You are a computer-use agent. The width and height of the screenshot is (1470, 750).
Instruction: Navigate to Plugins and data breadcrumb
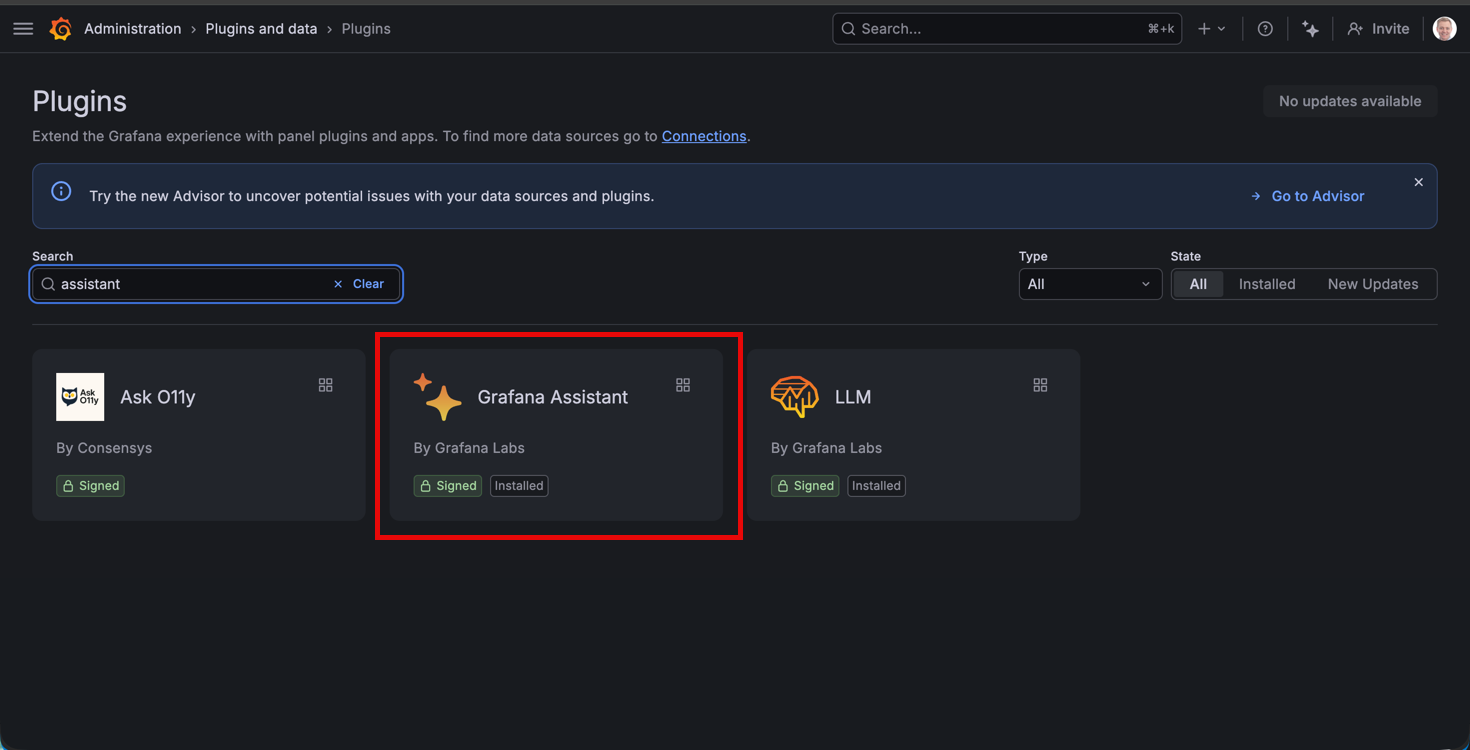(x=261, y=29)
